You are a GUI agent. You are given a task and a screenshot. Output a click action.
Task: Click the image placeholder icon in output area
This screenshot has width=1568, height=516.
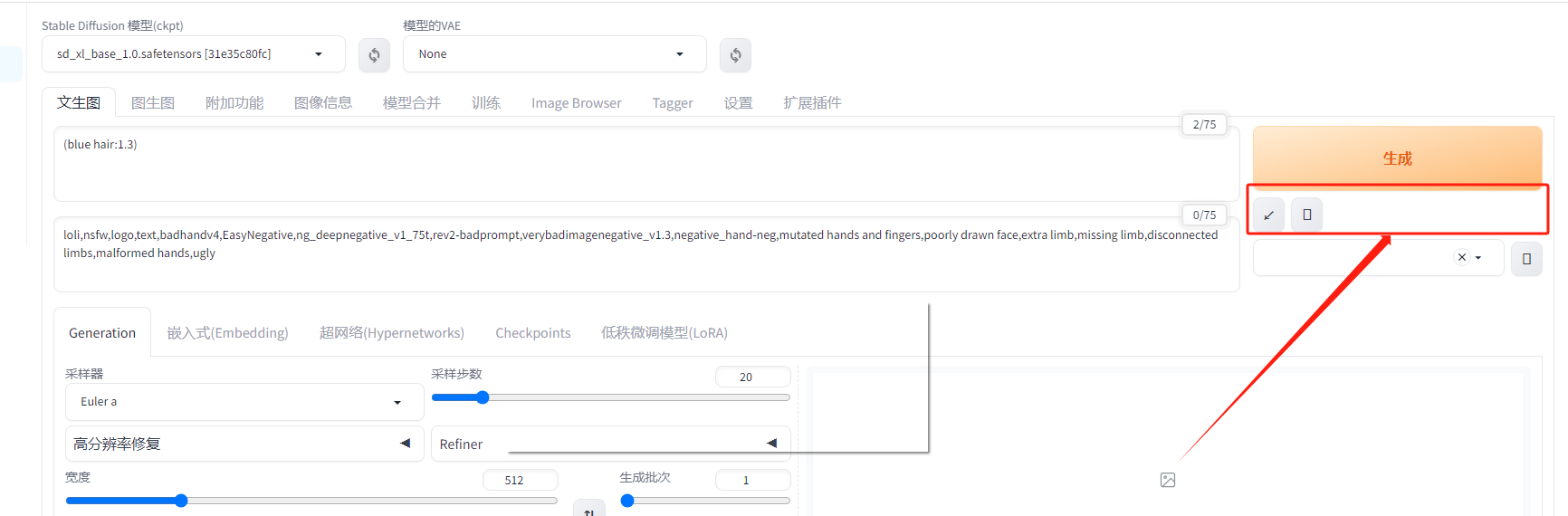pos(1168,480)
